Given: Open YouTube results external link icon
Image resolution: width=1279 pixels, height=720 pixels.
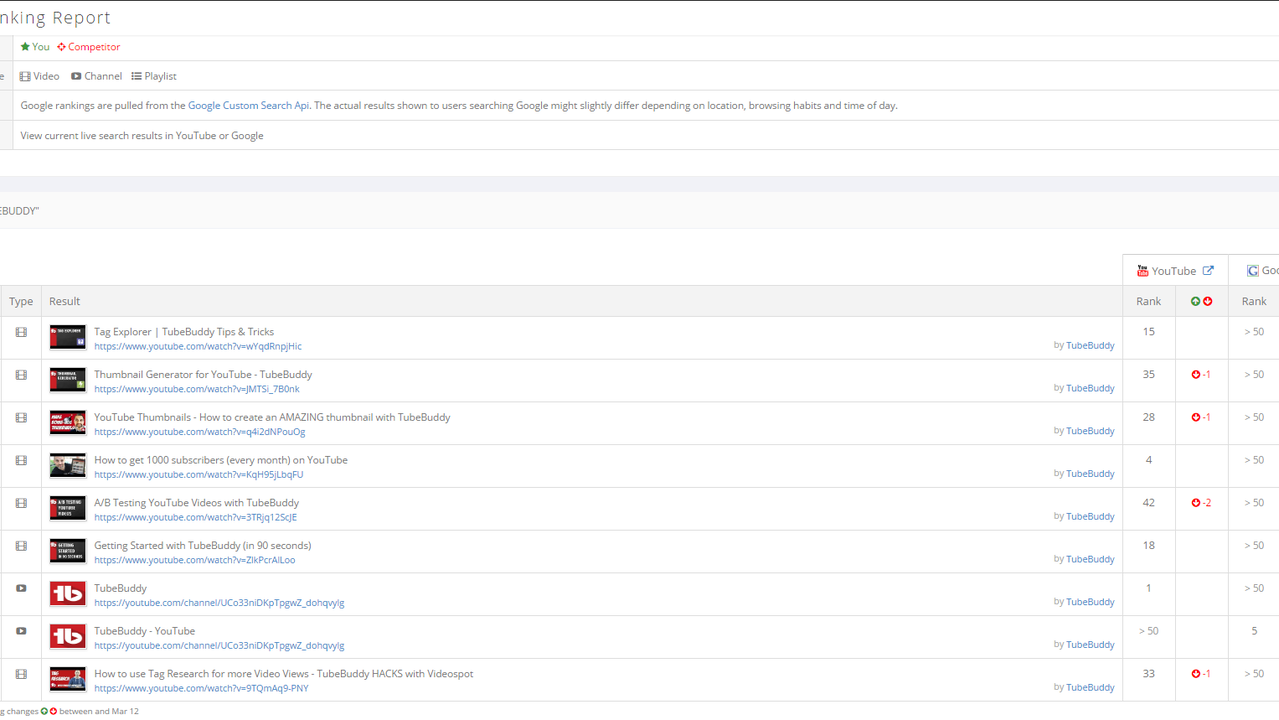Looking at the screenshot, I should 1208,271.
